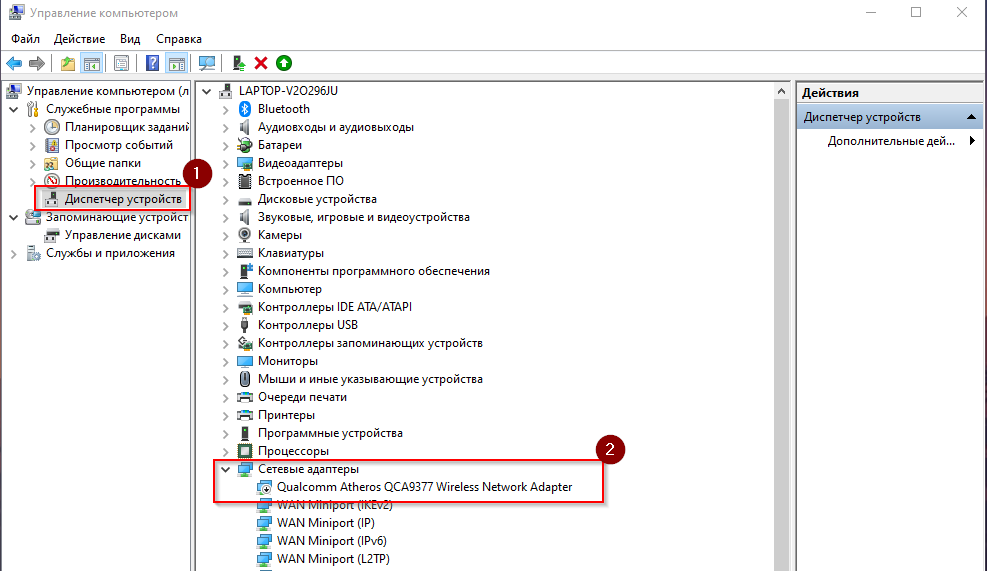Click the Контроллеры USB icon
This screenshot has width=987, height=571.
point(245,325)
